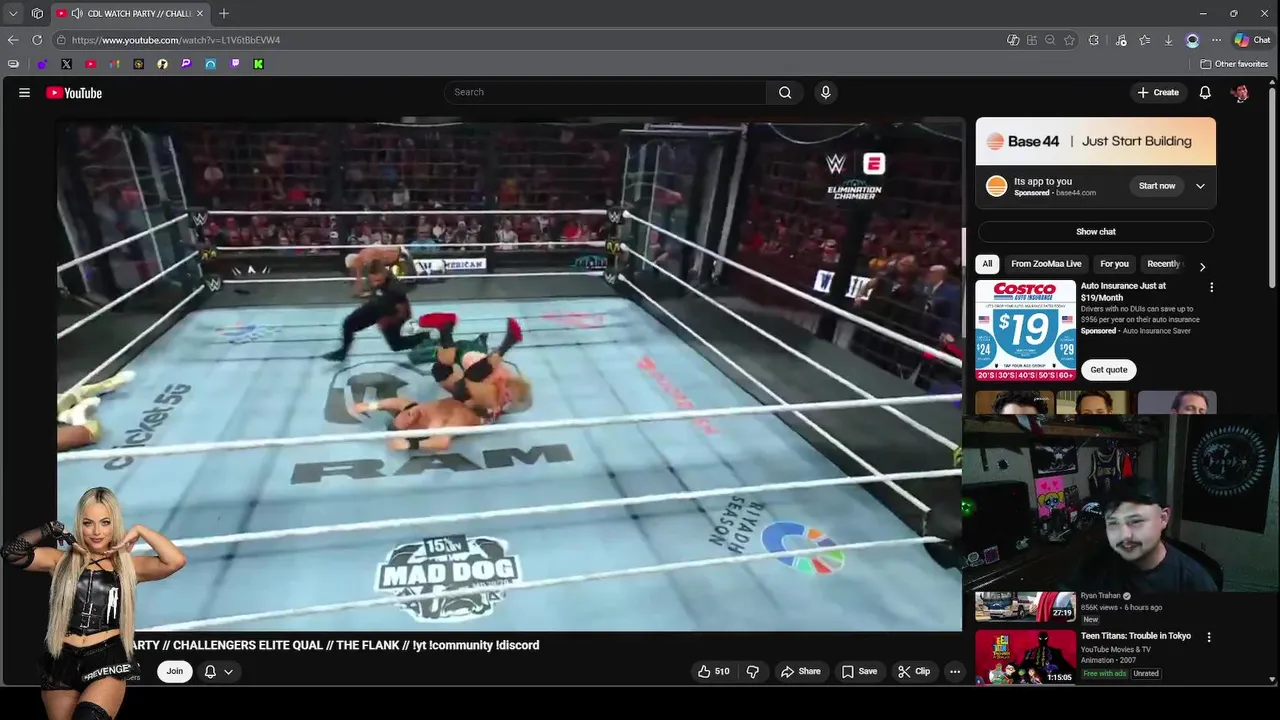Viewport: 1280px width, 720px height.
Task: Reload the page in the browser
Action: (x=37, y=40)
